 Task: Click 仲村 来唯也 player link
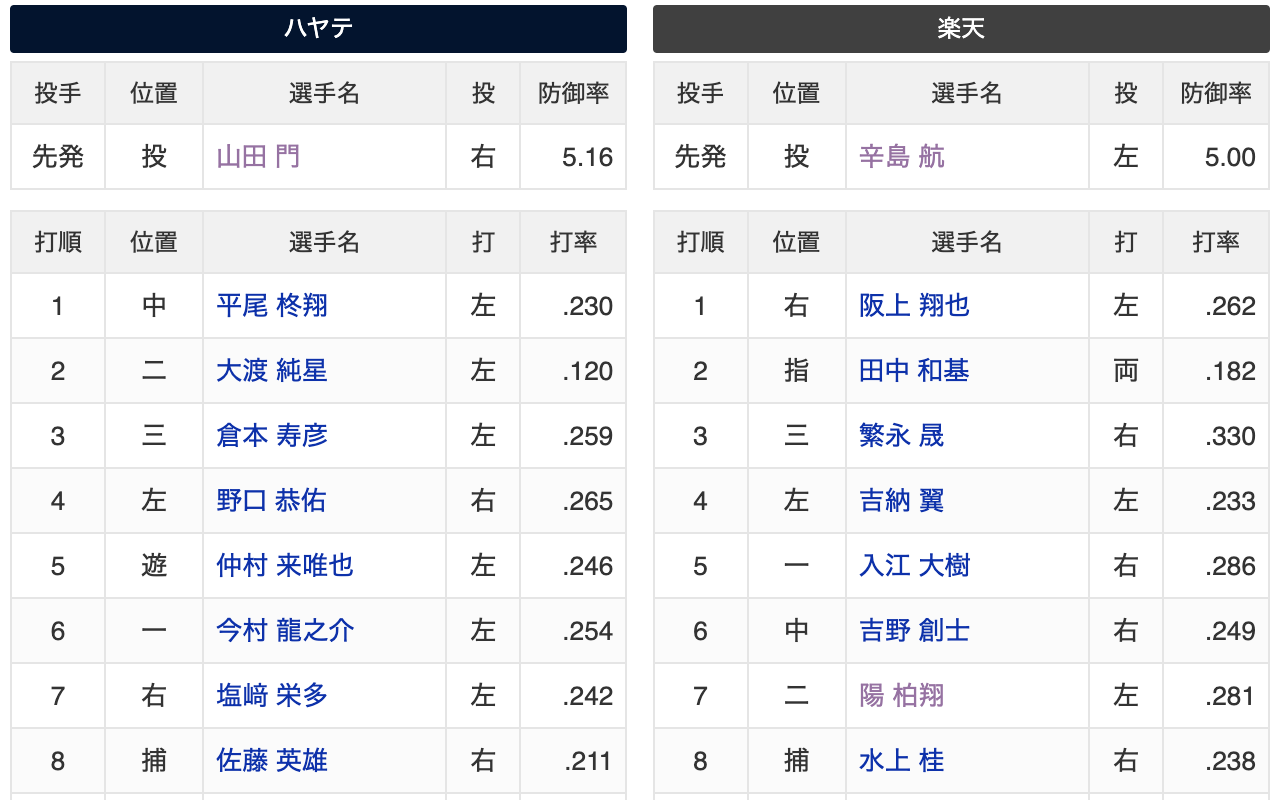click(x=285, y=566)
